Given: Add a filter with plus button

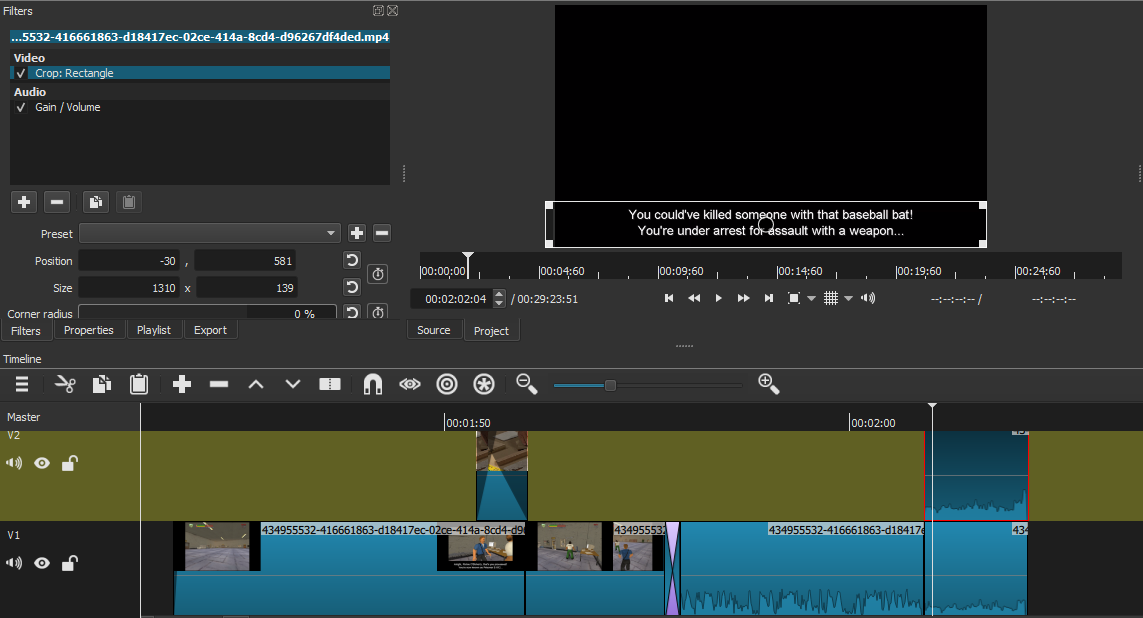Looking at the screenshot, I should tap(23, 202).
